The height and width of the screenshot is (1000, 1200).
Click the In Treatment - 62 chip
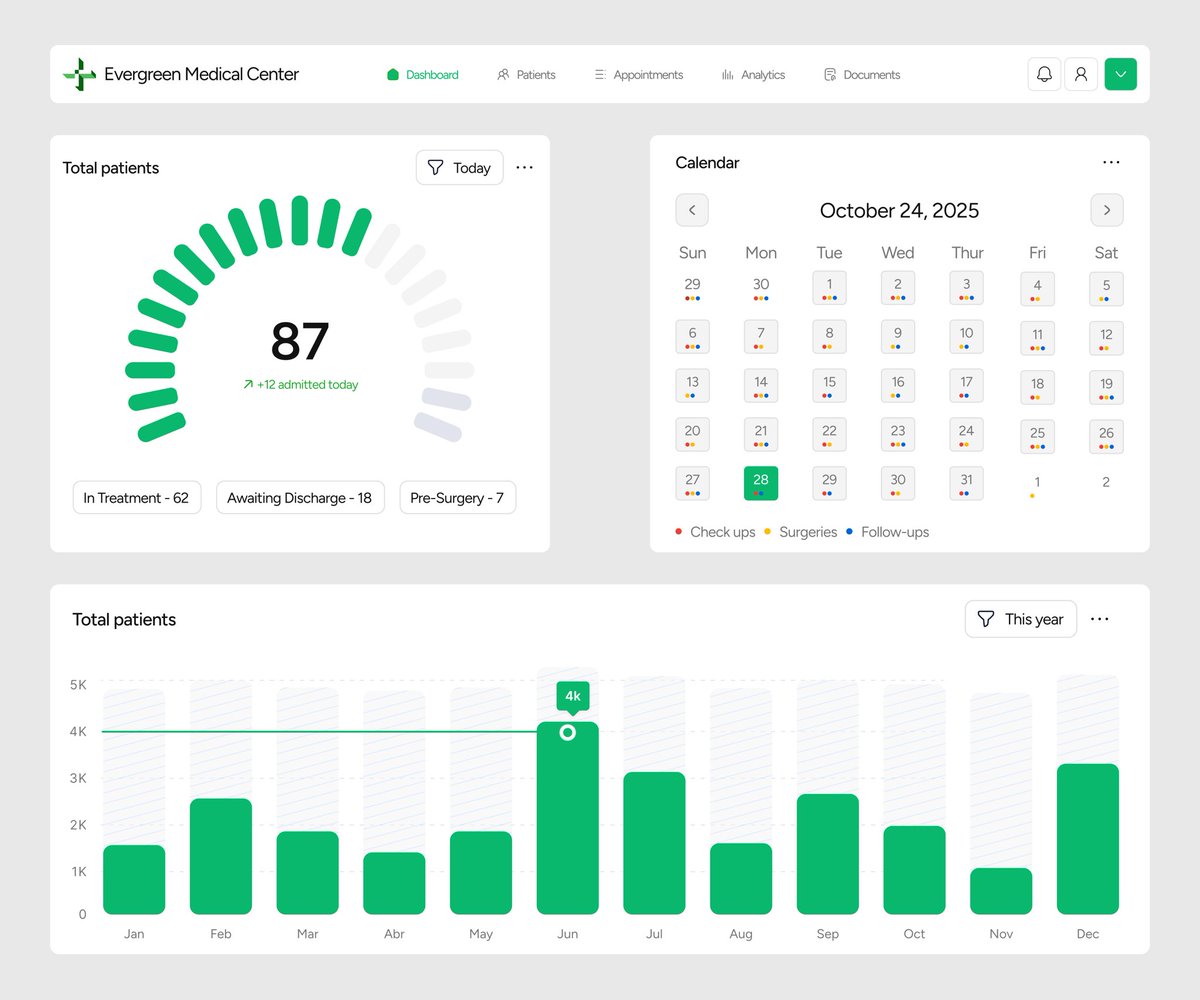click(x=136, y=497)
